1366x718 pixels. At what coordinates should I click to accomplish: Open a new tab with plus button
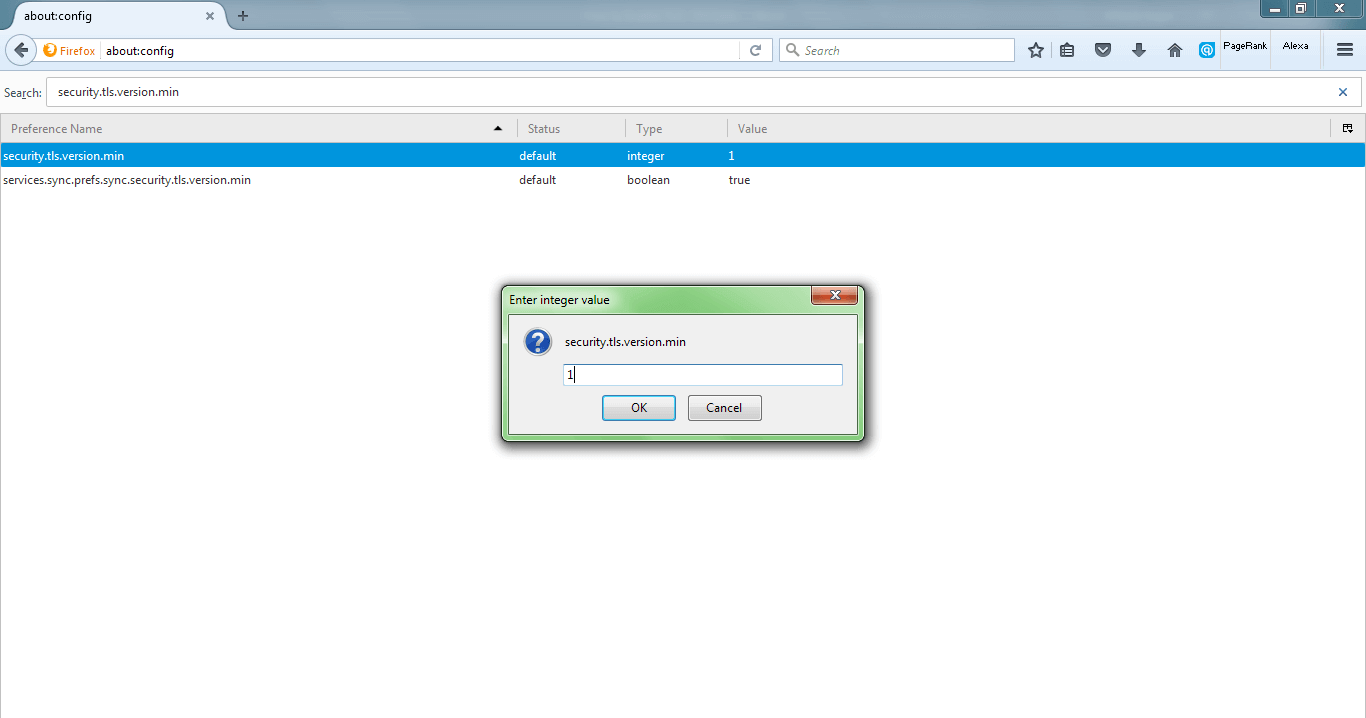point(243,16)
